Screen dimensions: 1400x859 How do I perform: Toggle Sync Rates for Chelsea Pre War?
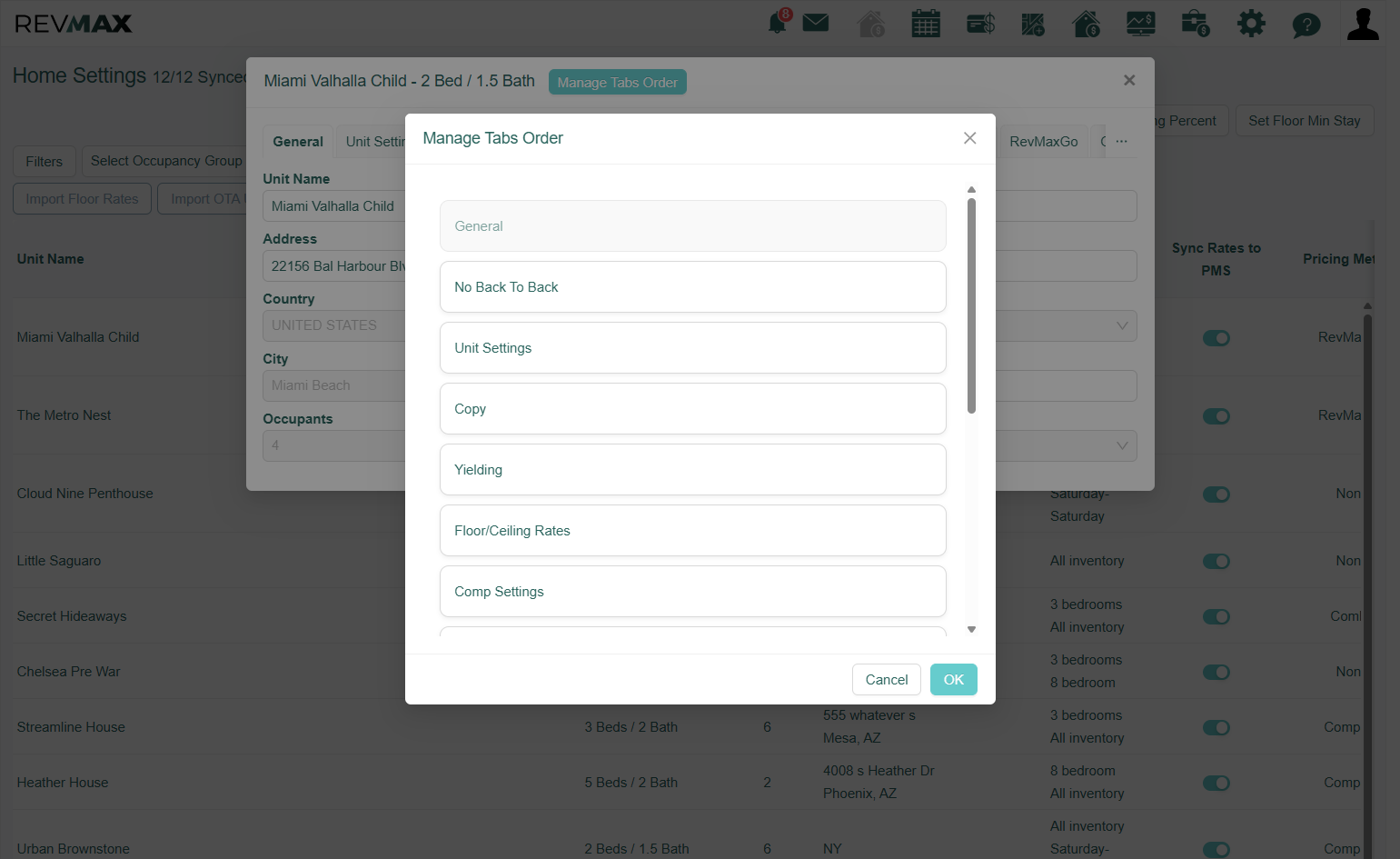(x=1216, y=672)
